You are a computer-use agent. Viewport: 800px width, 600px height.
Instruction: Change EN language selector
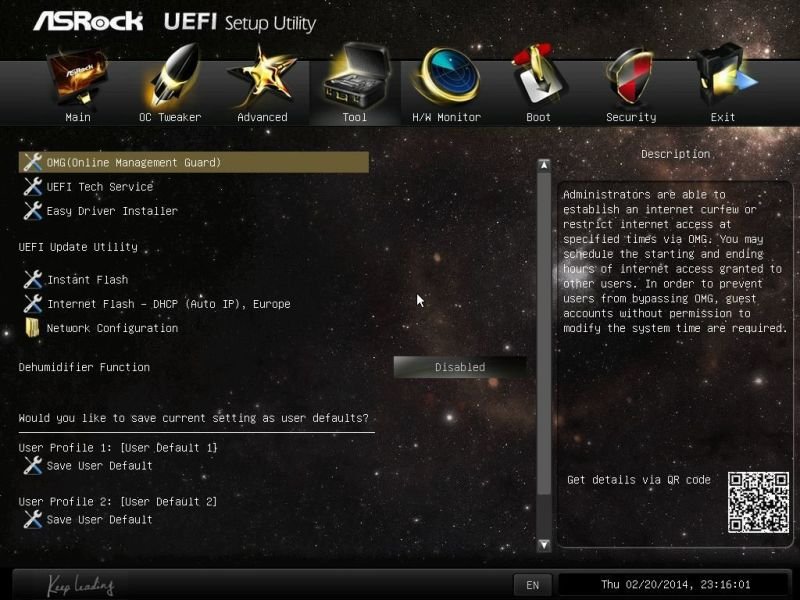(x=532, y=585)
